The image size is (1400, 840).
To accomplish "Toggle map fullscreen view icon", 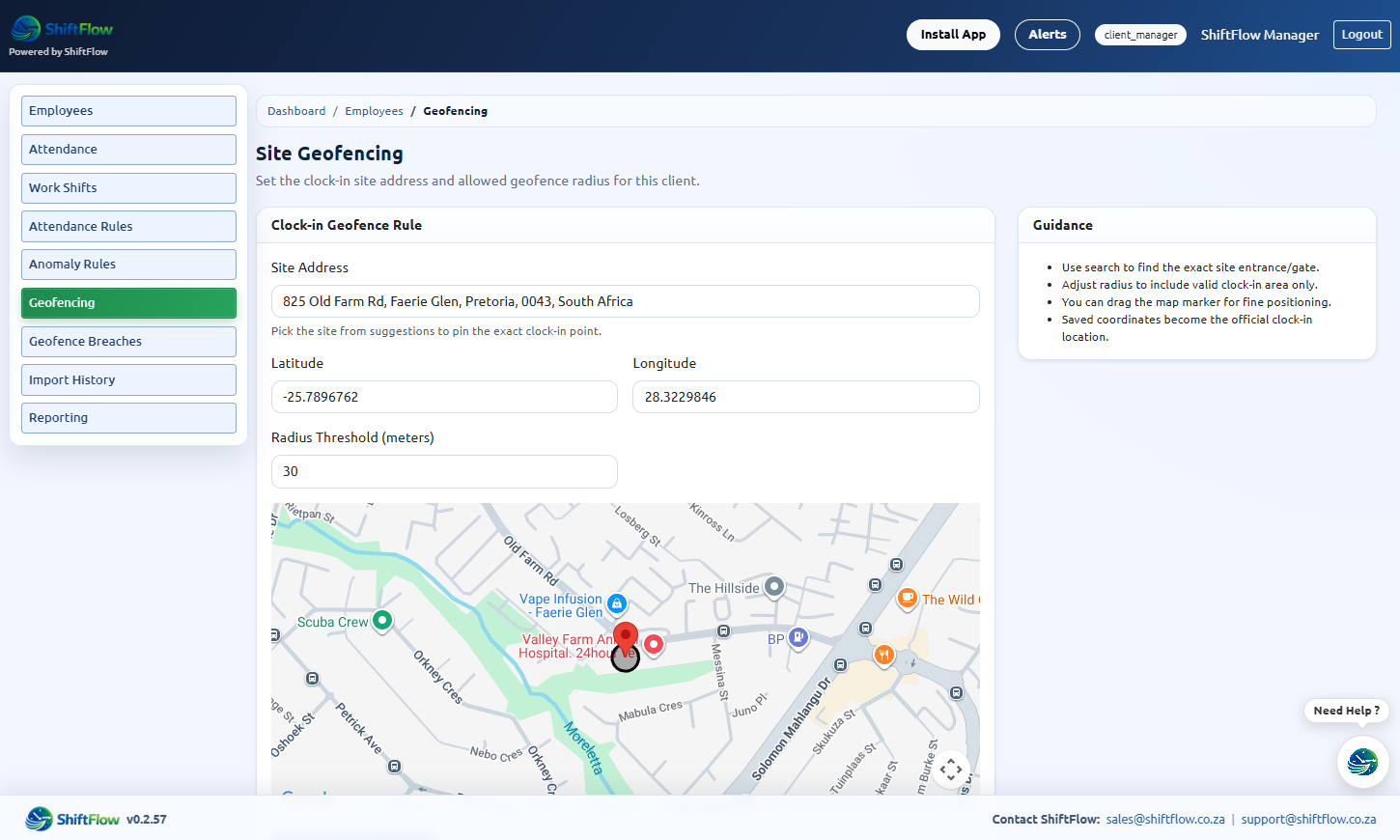I will pyautogui.click(x=951, y=770).
